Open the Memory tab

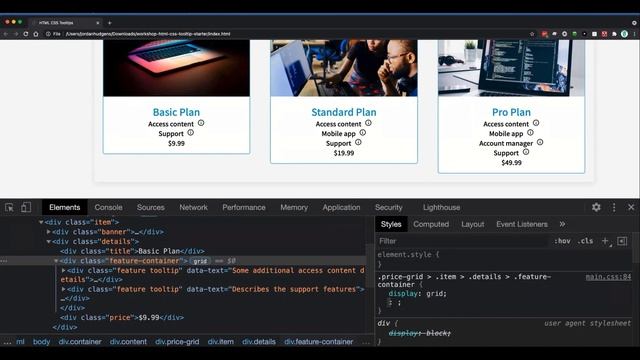click(x=294, y=207)
